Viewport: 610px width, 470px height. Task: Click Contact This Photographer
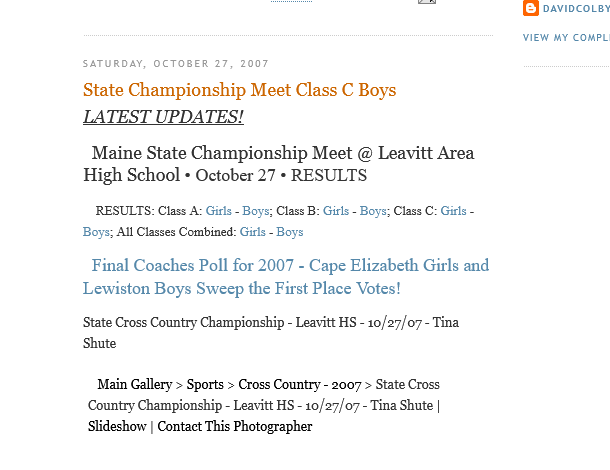tap(234, 427)
